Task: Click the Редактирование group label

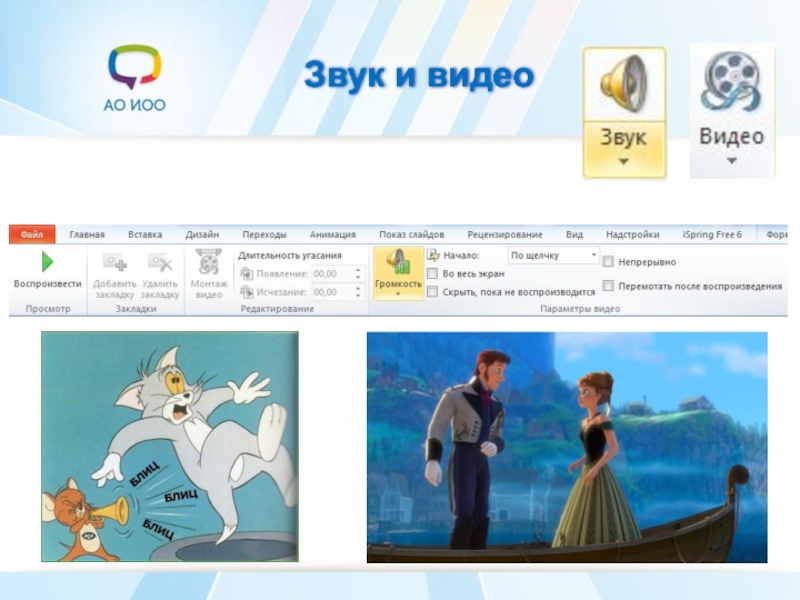Action: [277, 309]
